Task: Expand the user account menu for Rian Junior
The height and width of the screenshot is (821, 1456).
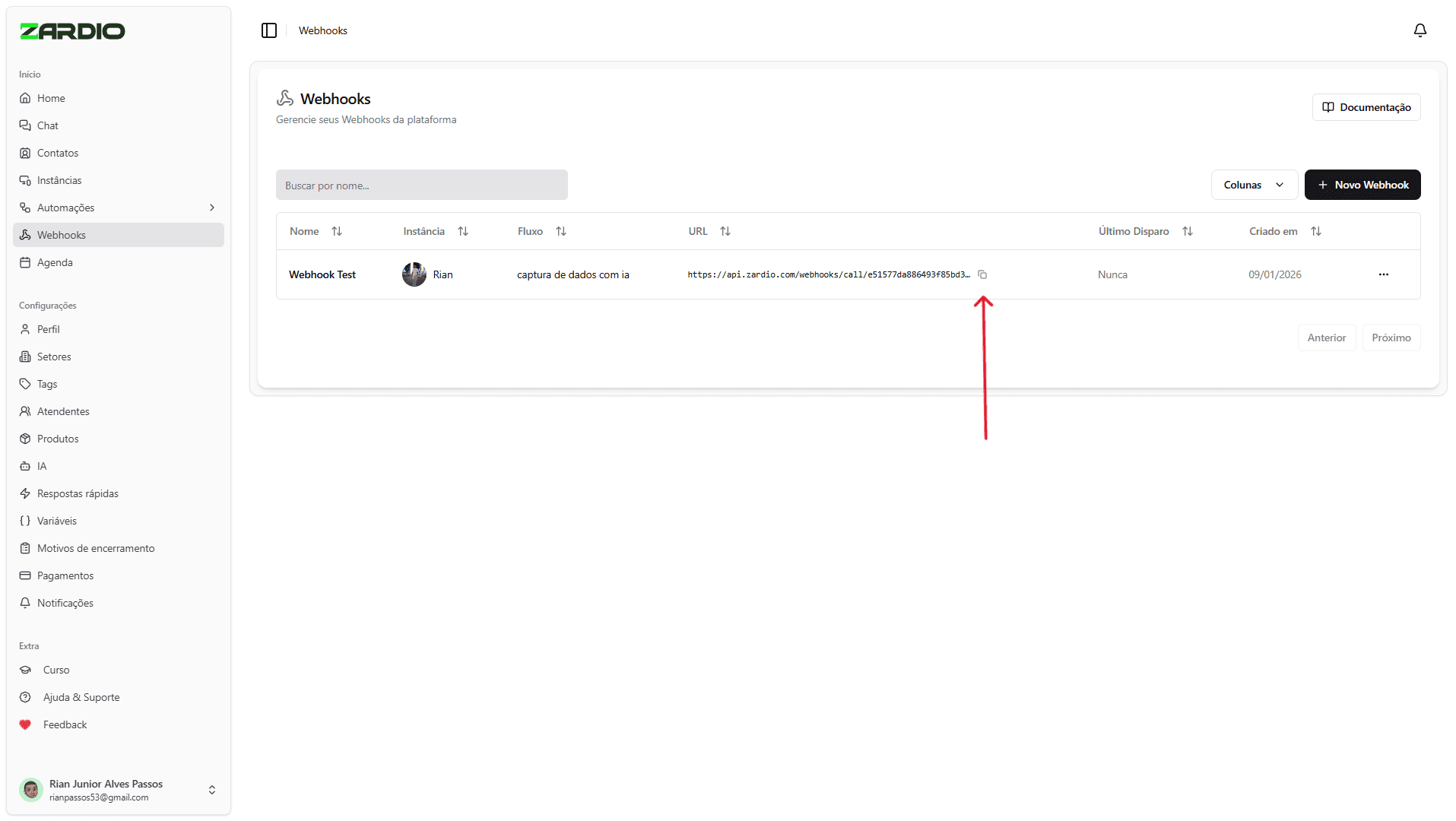Action: point(212,789)
